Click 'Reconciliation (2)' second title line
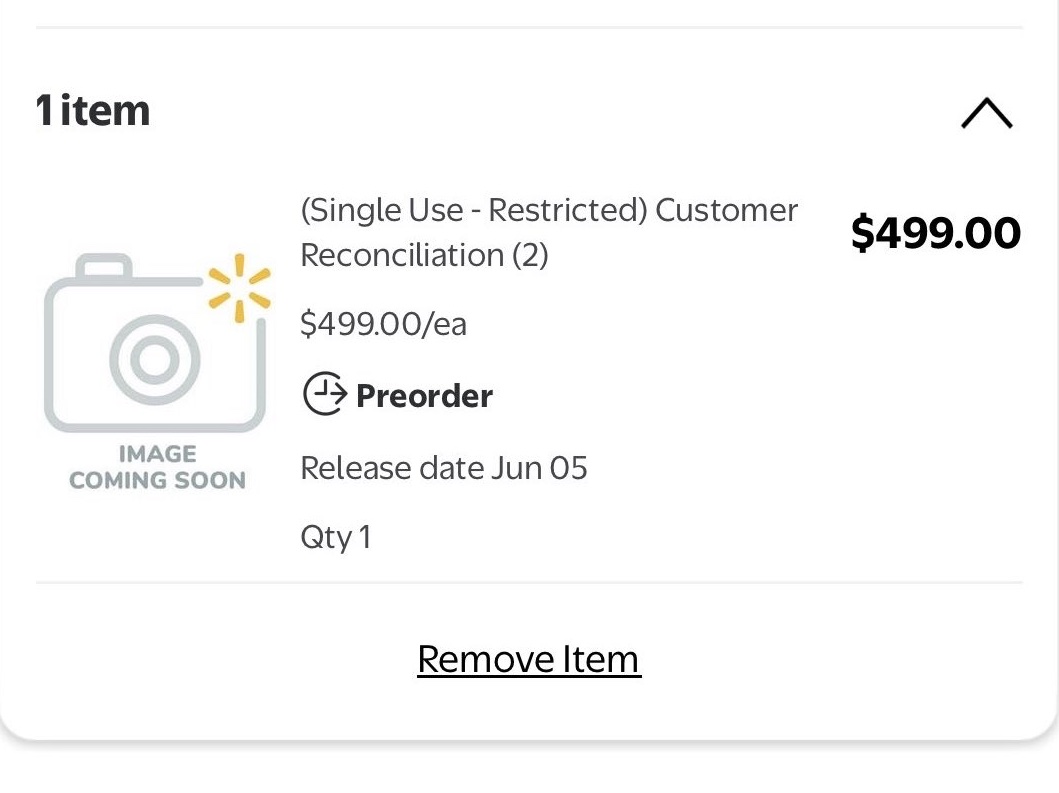This screenshot has height=793, width=1059. 424,255
